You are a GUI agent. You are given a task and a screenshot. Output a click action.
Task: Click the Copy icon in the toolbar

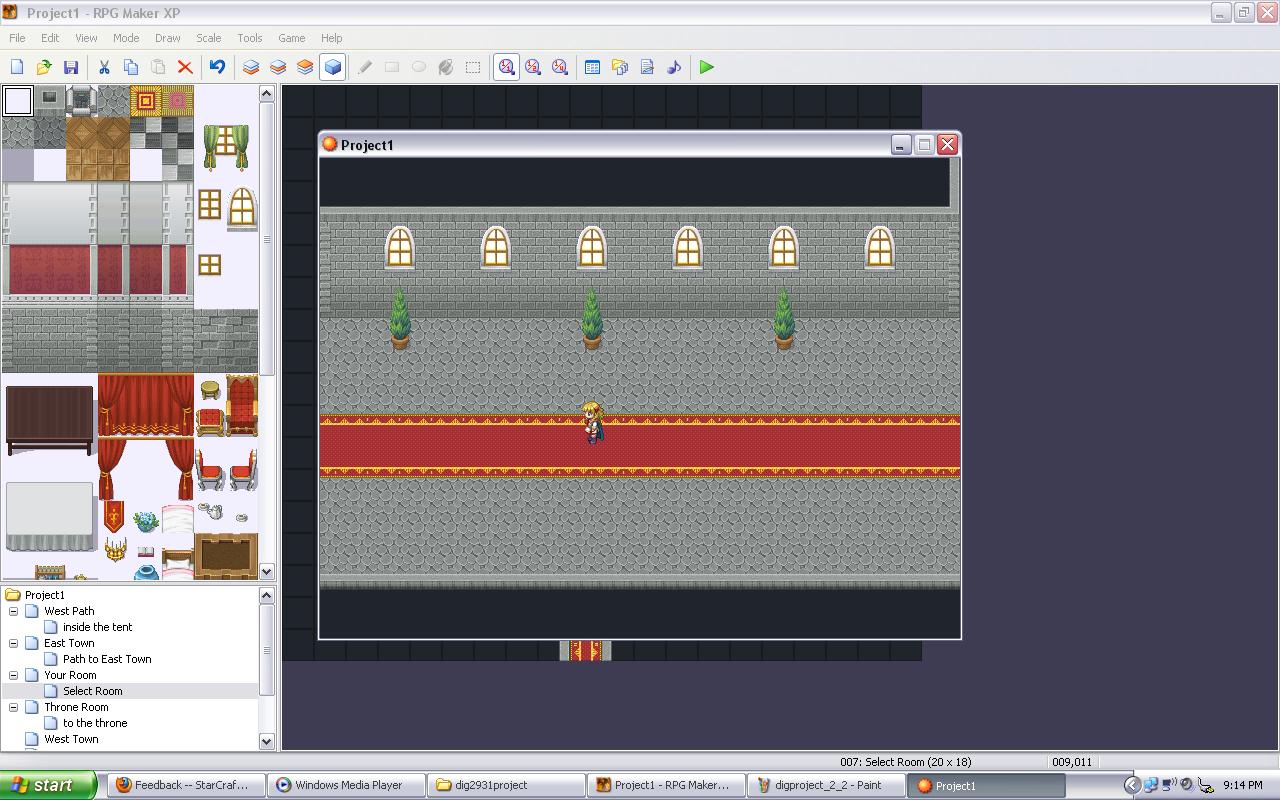tap(131, 67)
